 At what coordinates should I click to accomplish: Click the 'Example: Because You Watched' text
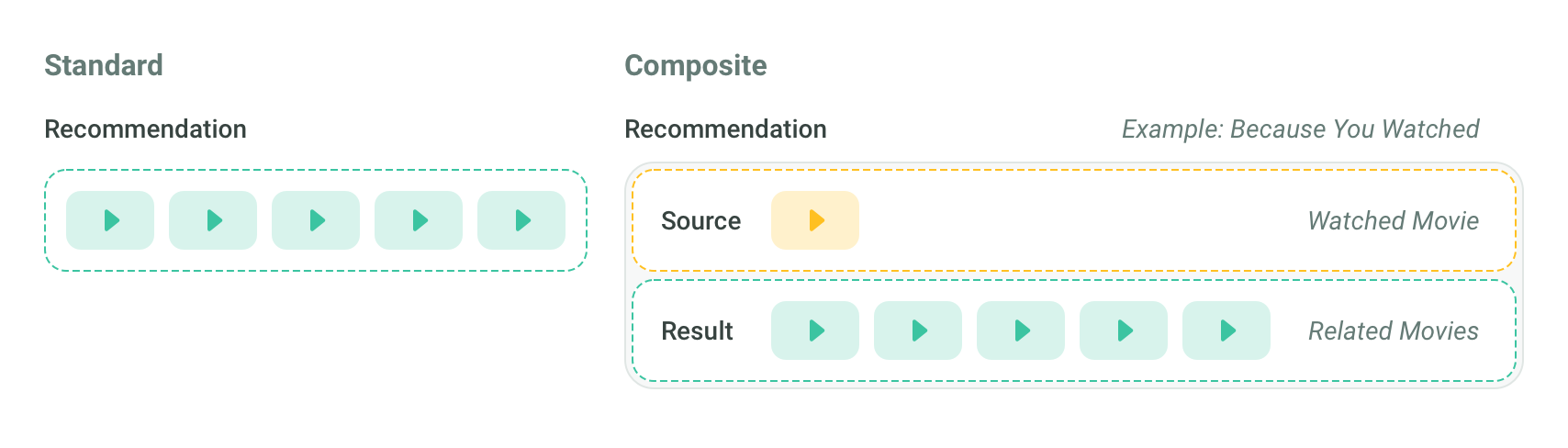1300,129
